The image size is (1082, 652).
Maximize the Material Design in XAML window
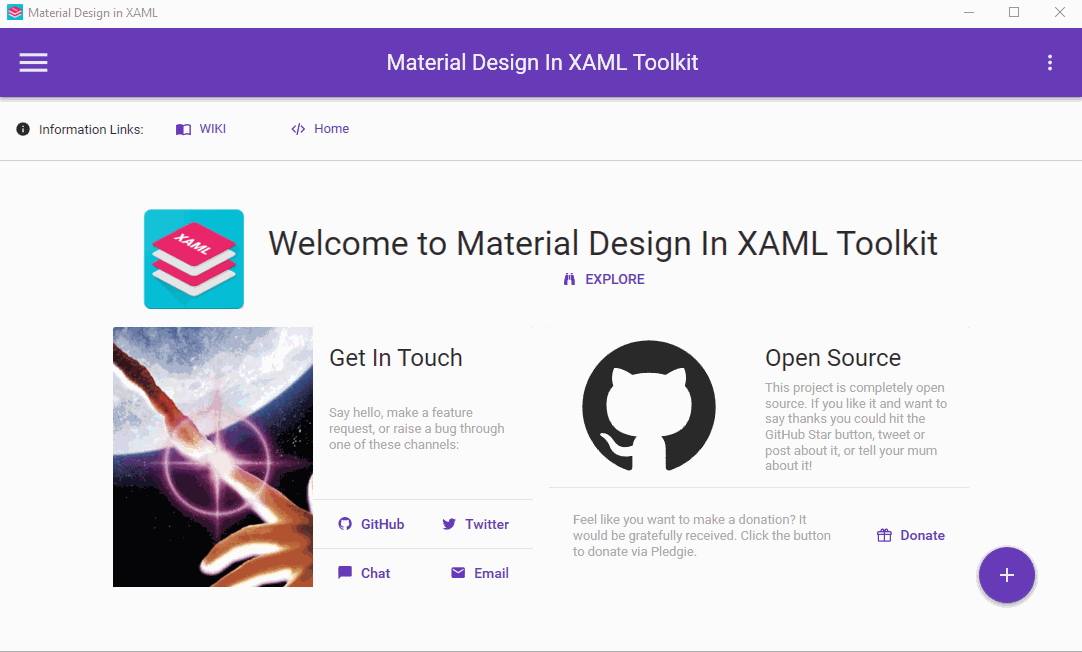coord(1014,12)
